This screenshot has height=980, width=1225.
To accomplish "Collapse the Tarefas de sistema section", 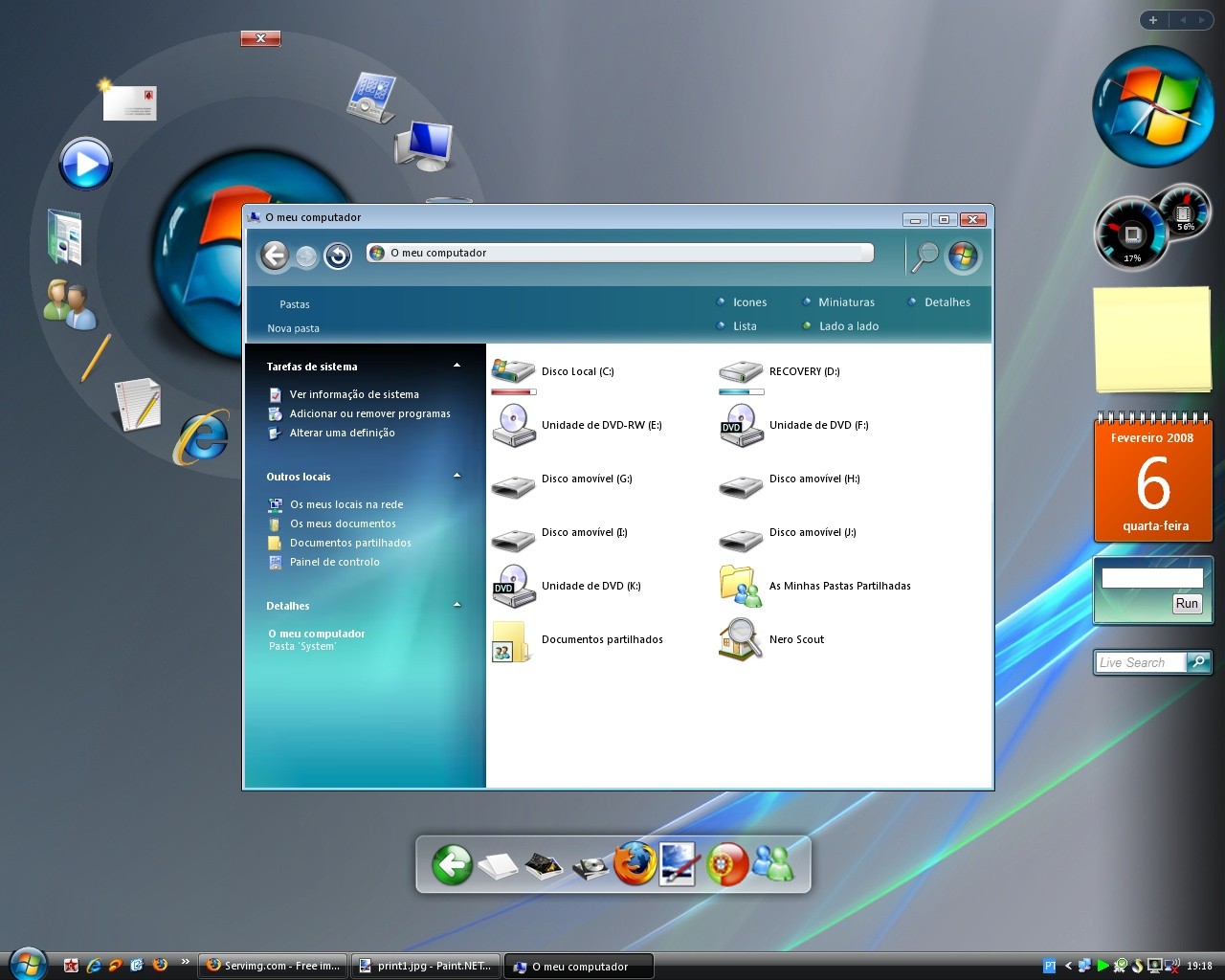I will click(457, 365).
